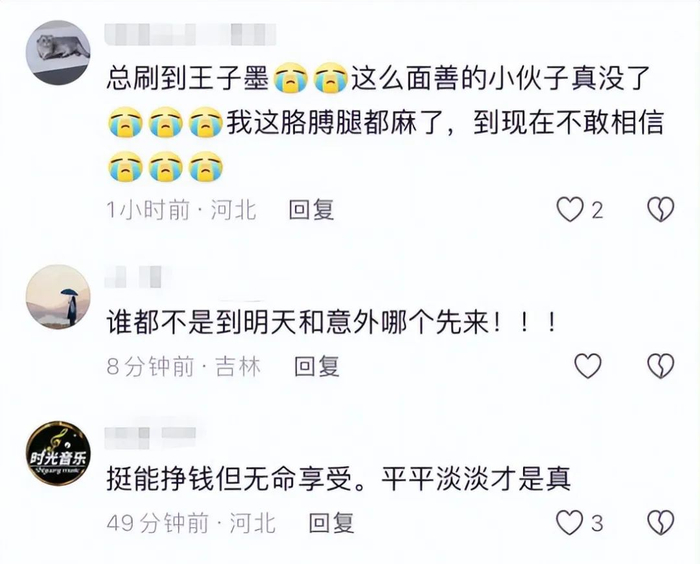The height and width of the screenshot is (564, 700).
Task: Open the umbrella avatar profile
Action: (x=58, y=297)
